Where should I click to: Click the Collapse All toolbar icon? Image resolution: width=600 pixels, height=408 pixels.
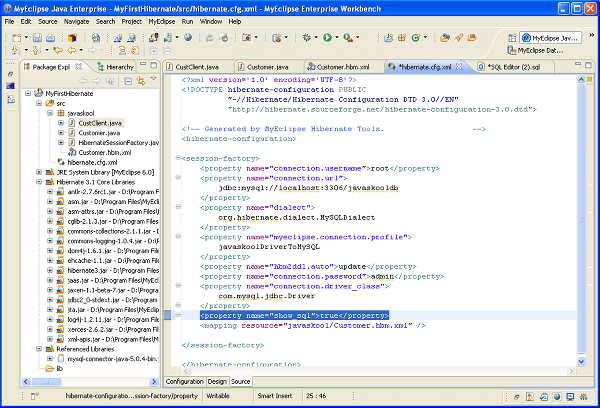pos(167,50)
